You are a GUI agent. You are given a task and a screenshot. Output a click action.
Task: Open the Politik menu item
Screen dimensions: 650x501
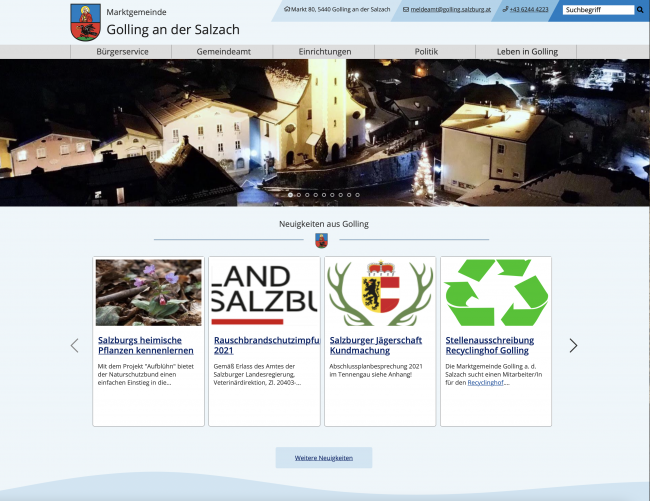426,51
